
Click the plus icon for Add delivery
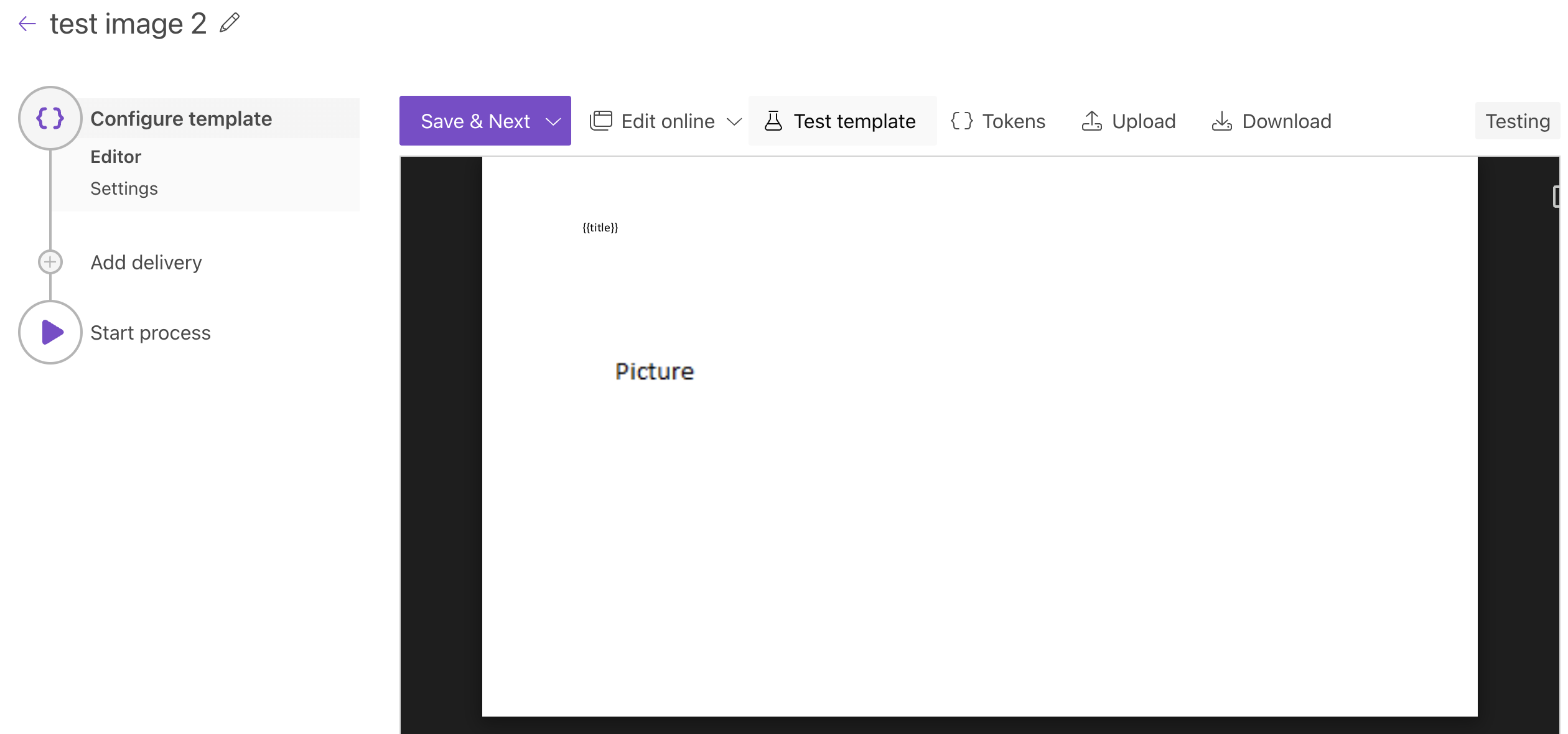click(x=50, y=262)
